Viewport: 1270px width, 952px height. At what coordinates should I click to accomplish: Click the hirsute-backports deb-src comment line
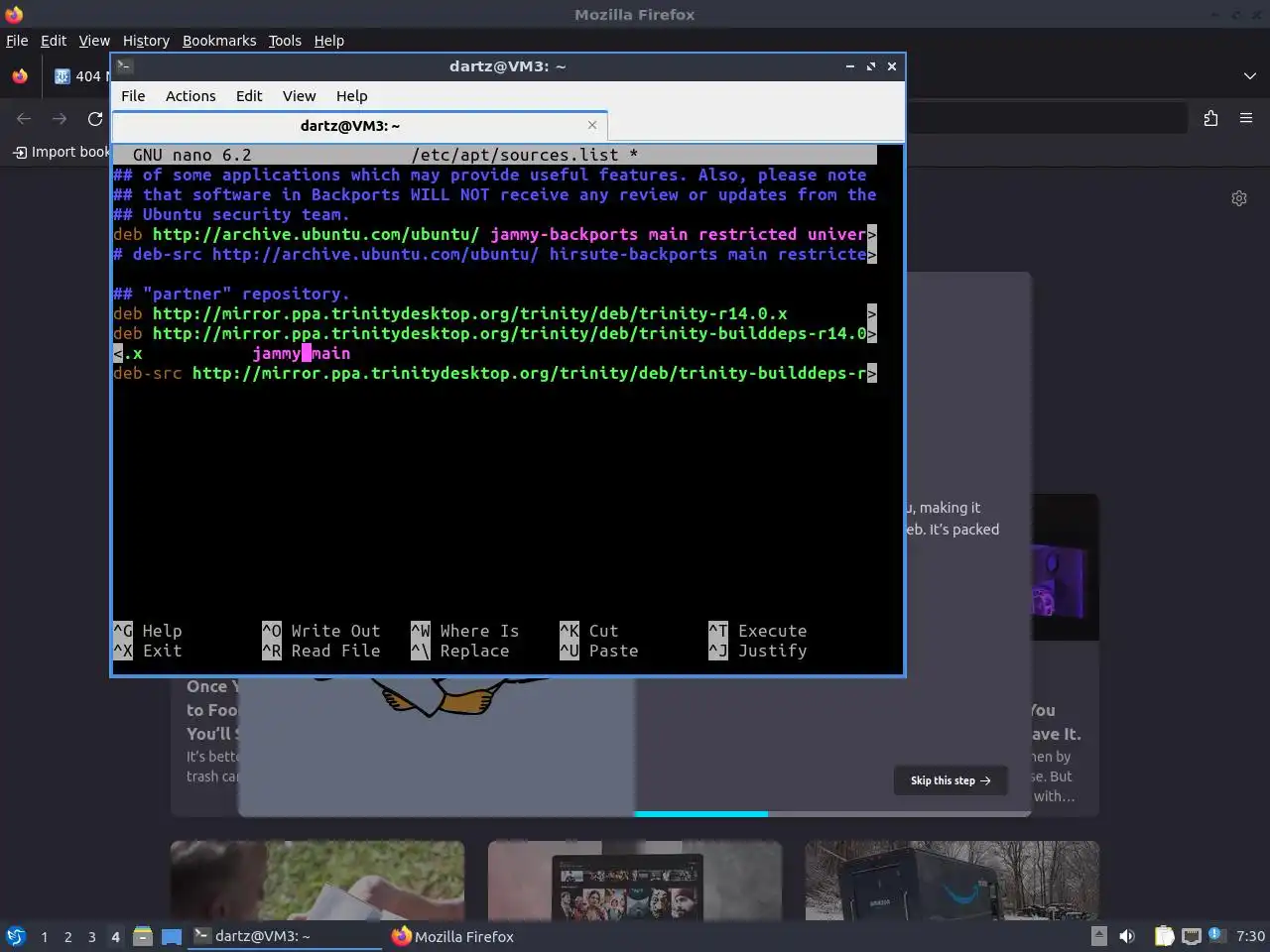click(495, 254)
